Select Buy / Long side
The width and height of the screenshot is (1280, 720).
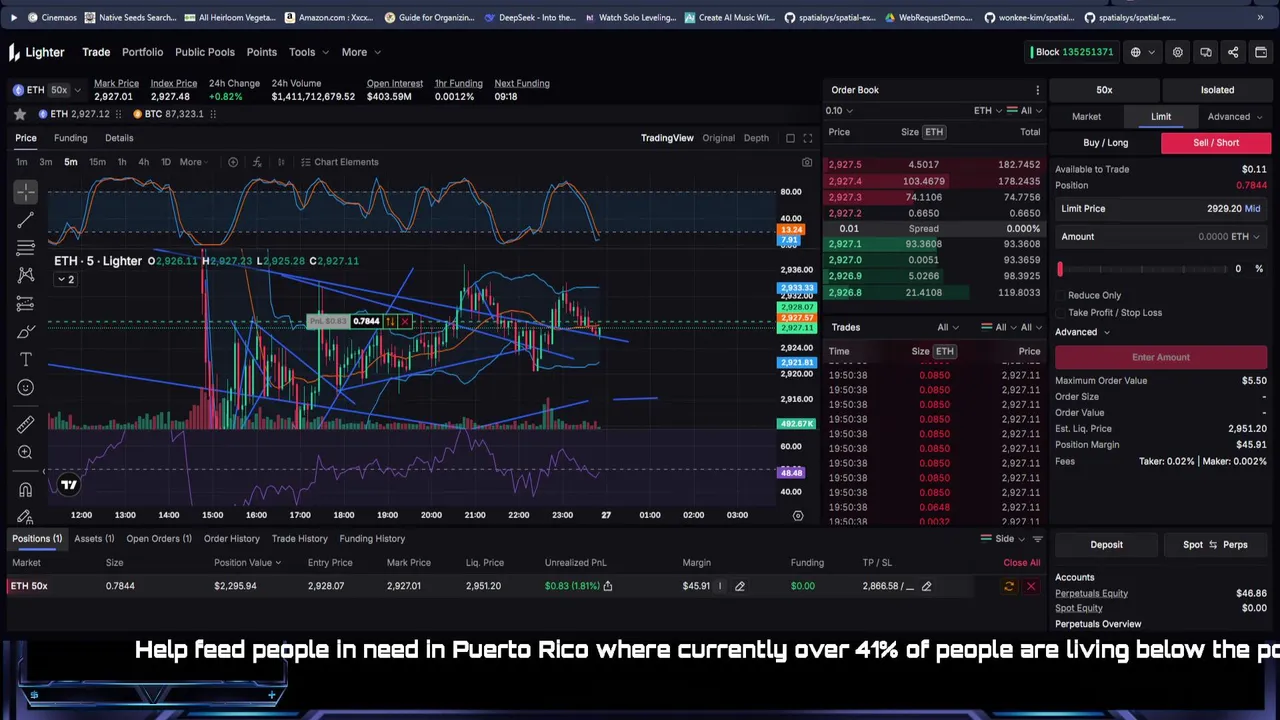[x=1105, y=142]
